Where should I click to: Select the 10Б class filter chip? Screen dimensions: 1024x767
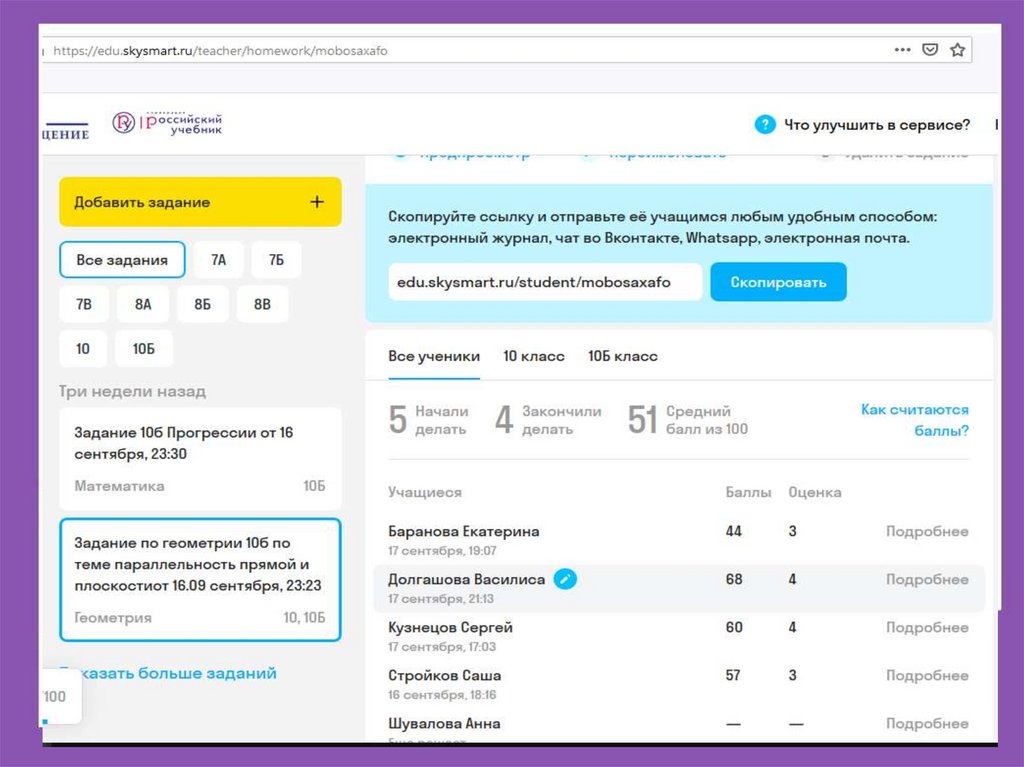pos(143,349)
